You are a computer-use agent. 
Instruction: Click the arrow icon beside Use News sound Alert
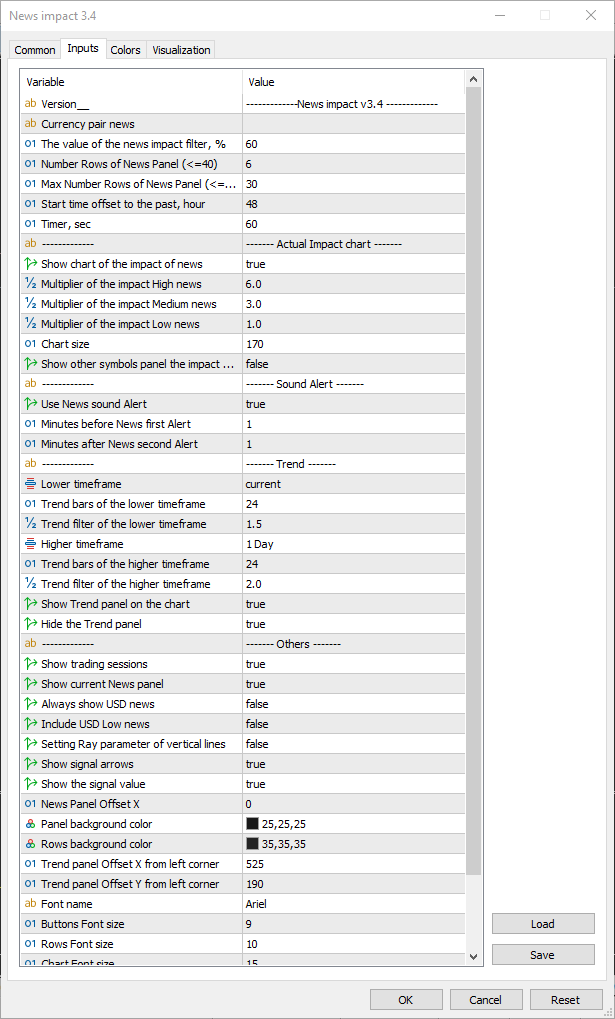[x=30, y=404]
